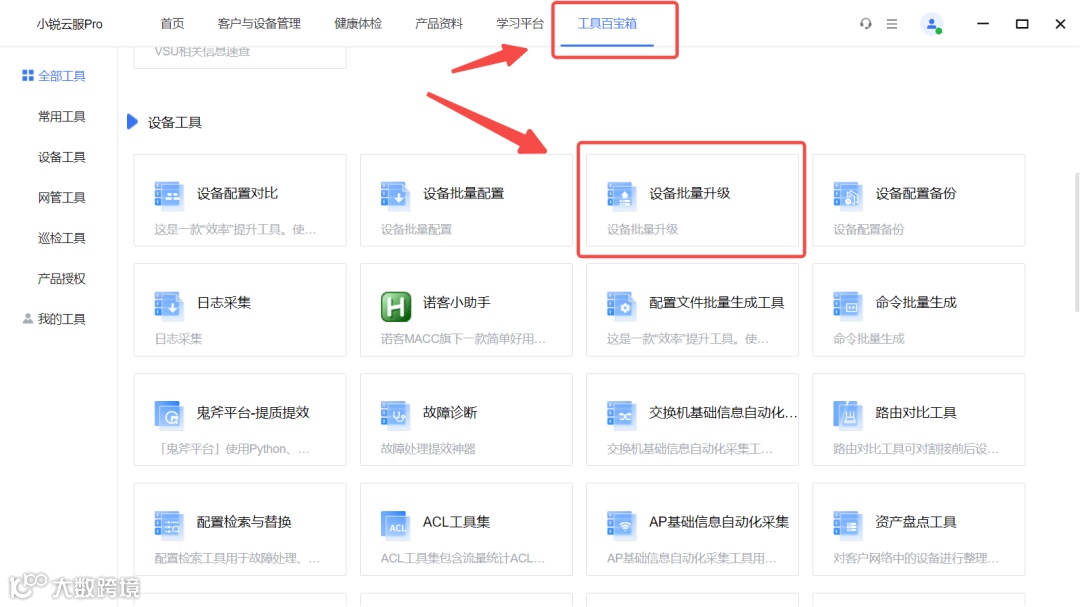Image resolution: width=1080 pixels, height=607 pixels.
Task: Minimize the 小锐云服Pro window
Action: tap(983, 24)
